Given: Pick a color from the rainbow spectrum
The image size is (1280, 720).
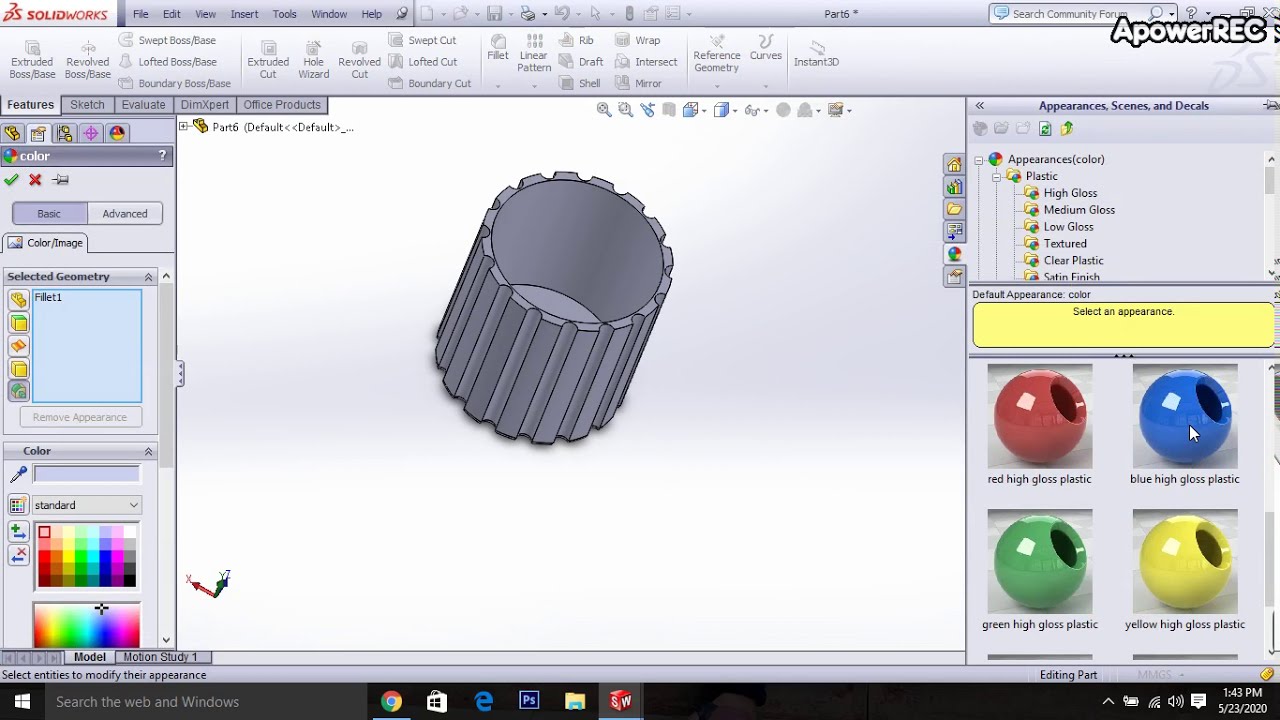Looking at the screenshot, I should coord(87,625).
